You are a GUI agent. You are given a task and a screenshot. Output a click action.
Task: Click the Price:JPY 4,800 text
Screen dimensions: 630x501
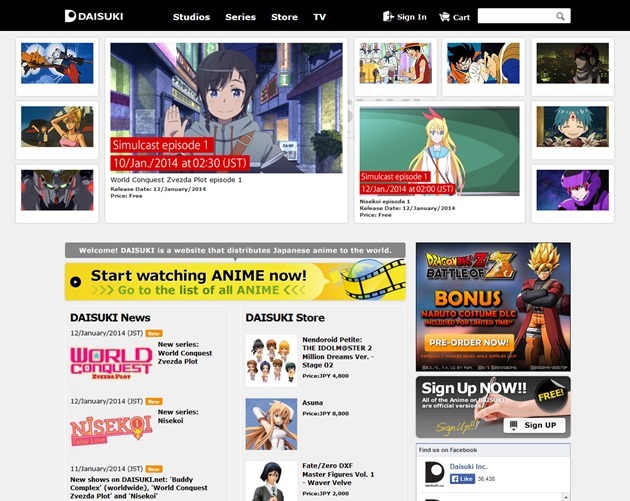click(x=325, y=376)
